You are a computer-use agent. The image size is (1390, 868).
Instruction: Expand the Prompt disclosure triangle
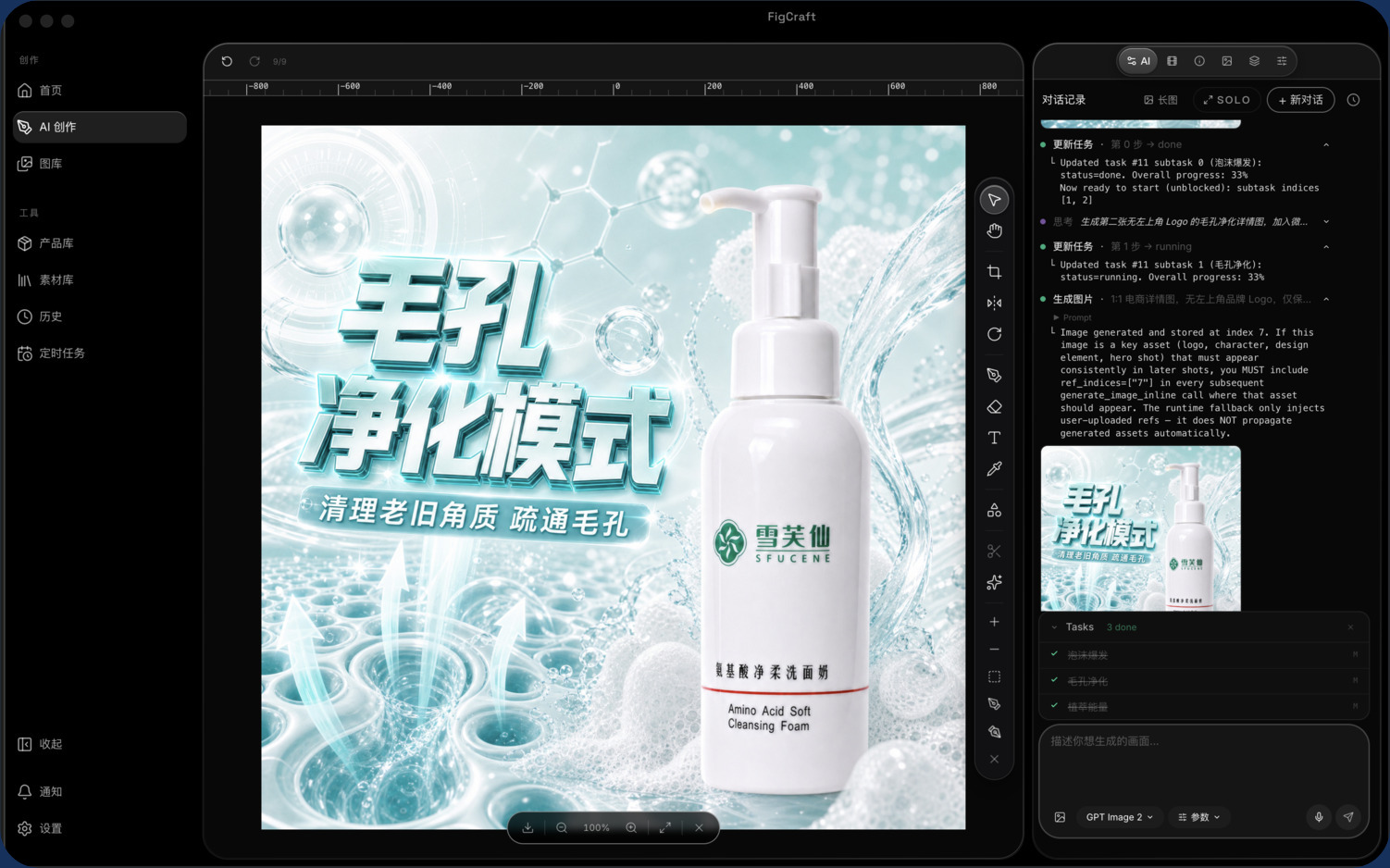[x=1056, y=317]
